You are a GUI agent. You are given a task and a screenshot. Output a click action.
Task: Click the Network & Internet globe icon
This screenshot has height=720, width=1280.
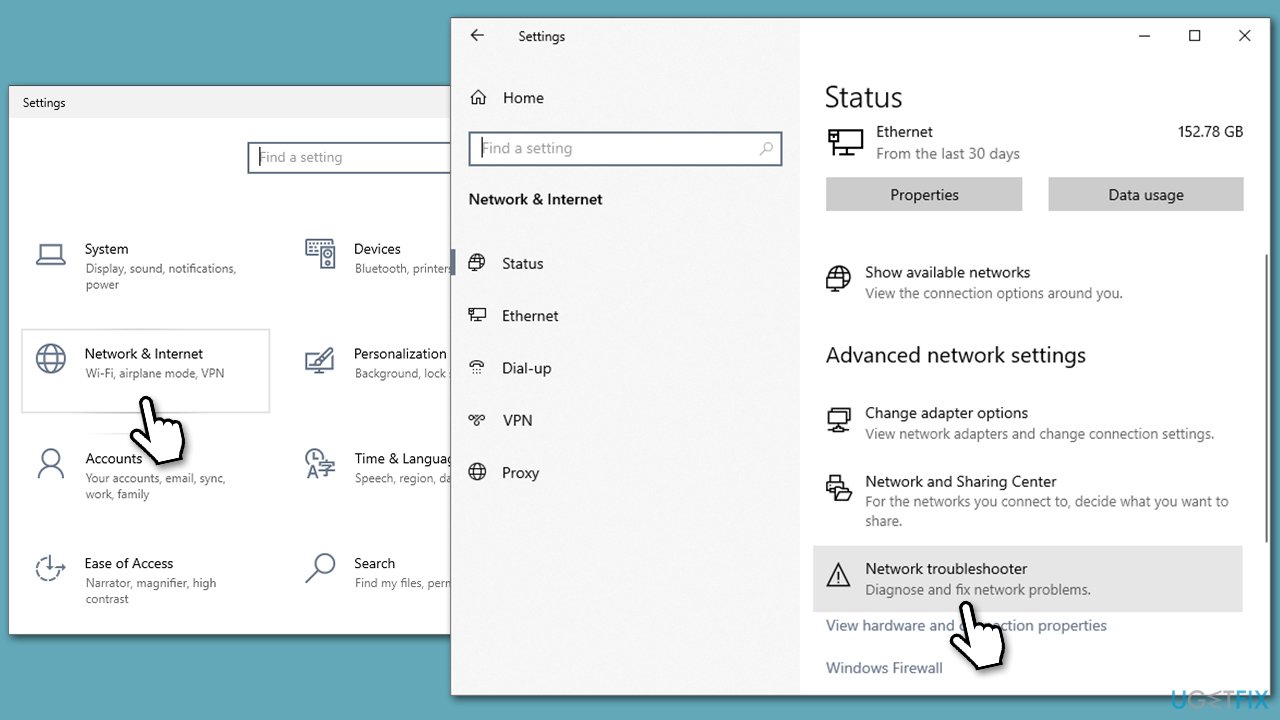click(x=51, y=358)
